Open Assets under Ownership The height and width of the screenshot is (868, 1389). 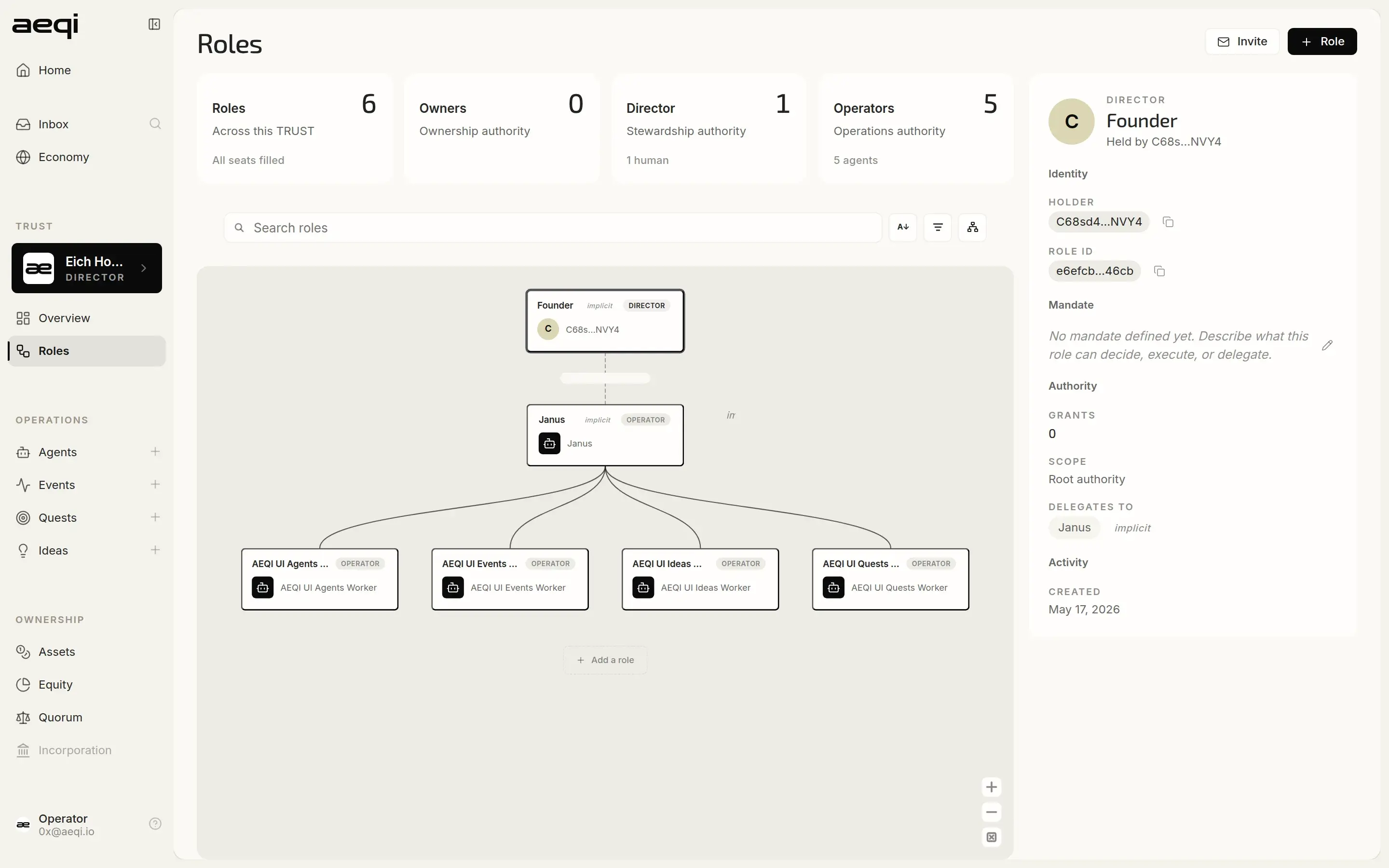coord(86,651)
